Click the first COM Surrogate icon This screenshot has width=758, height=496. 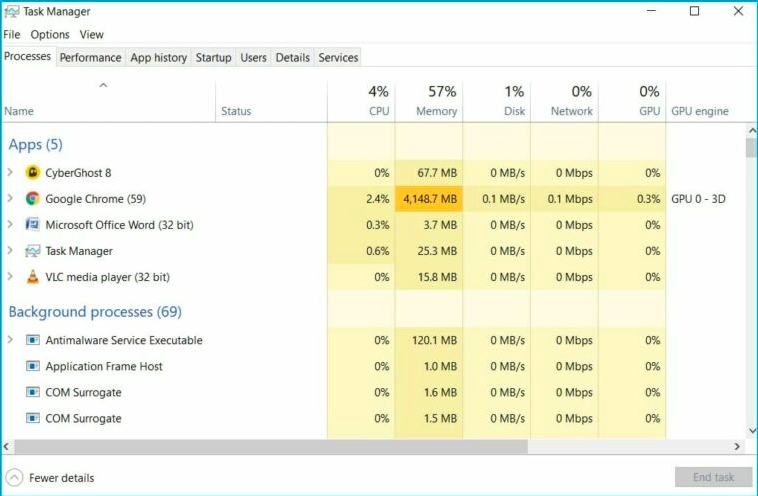click(x=32, y=393)
